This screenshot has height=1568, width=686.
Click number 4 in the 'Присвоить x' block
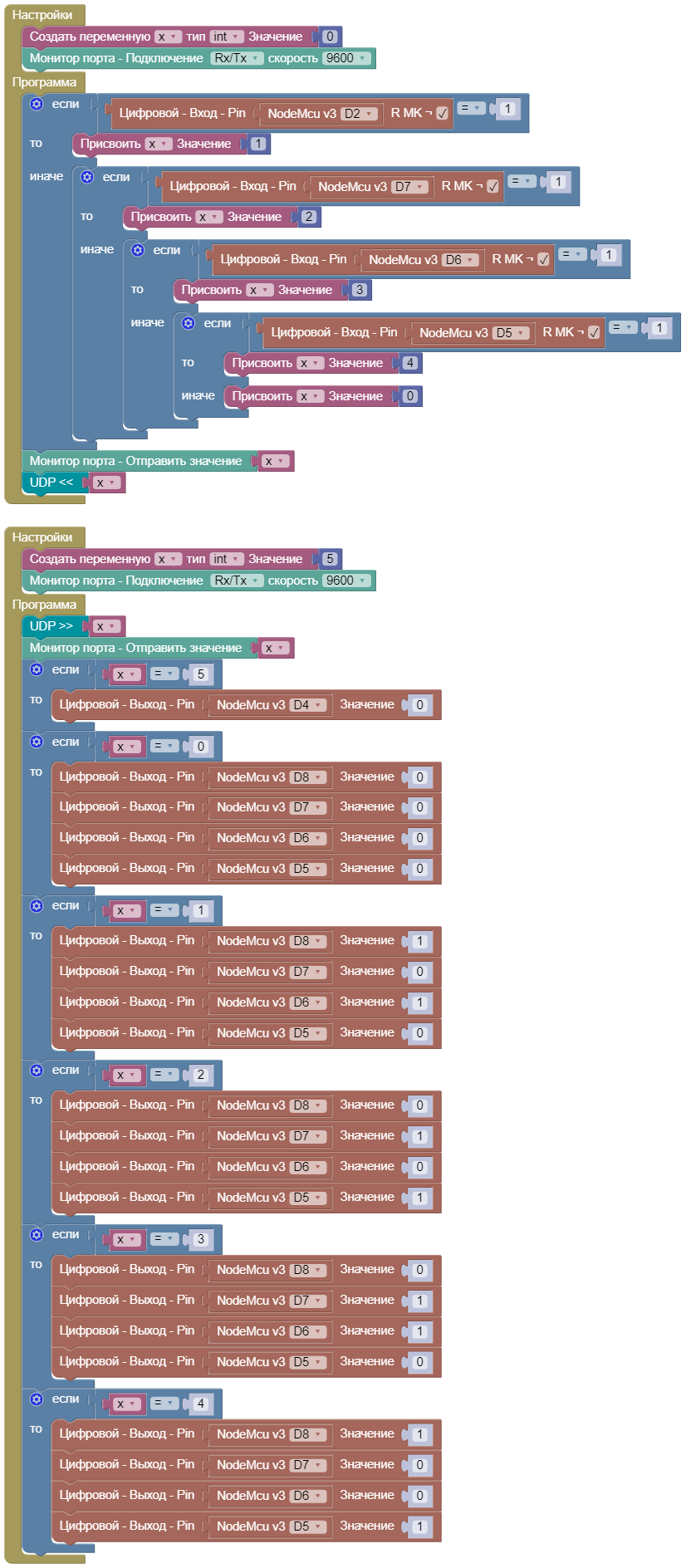[409, 363]
